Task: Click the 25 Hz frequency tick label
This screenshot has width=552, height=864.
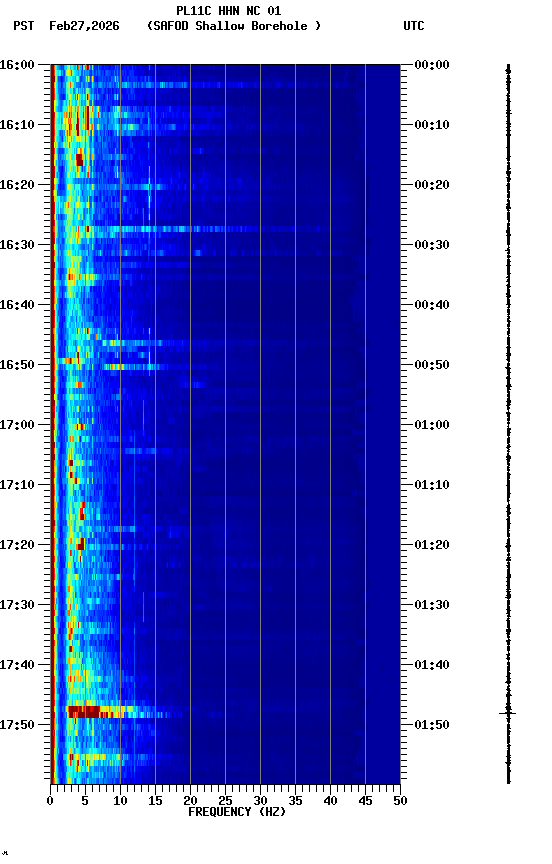Action: (x=225, y=801)
